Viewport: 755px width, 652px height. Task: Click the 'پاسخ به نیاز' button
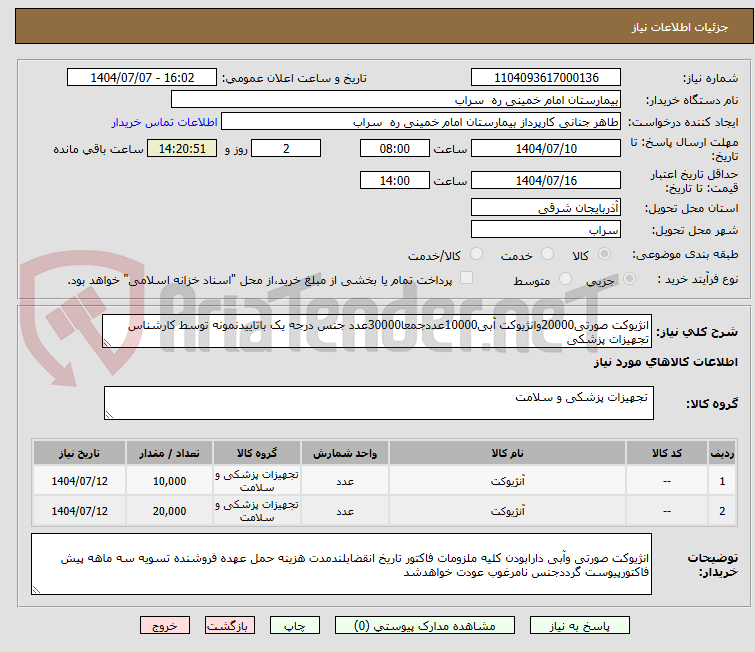(x=579, y=626)
